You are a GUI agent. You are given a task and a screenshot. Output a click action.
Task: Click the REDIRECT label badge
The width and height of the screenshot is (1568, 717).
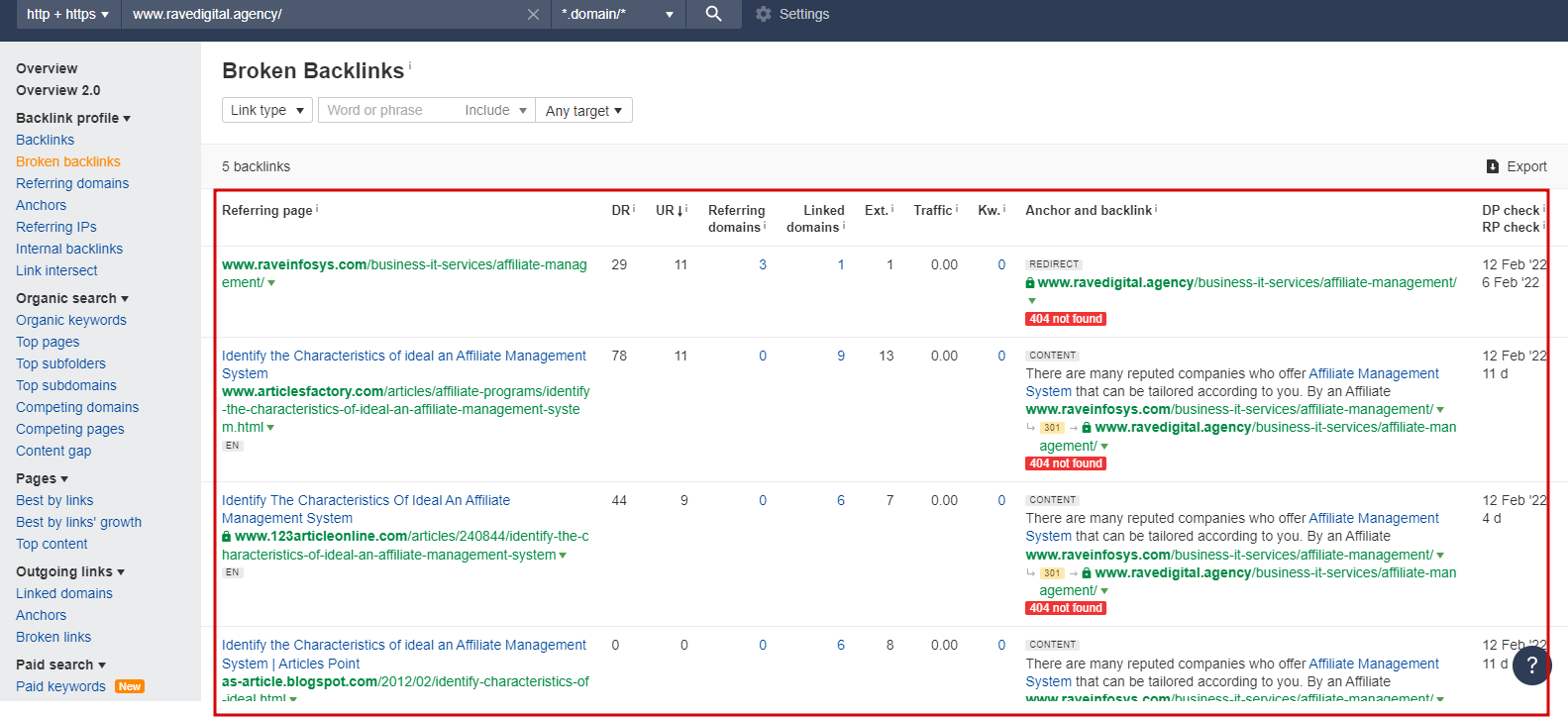tap(1054, 264)
